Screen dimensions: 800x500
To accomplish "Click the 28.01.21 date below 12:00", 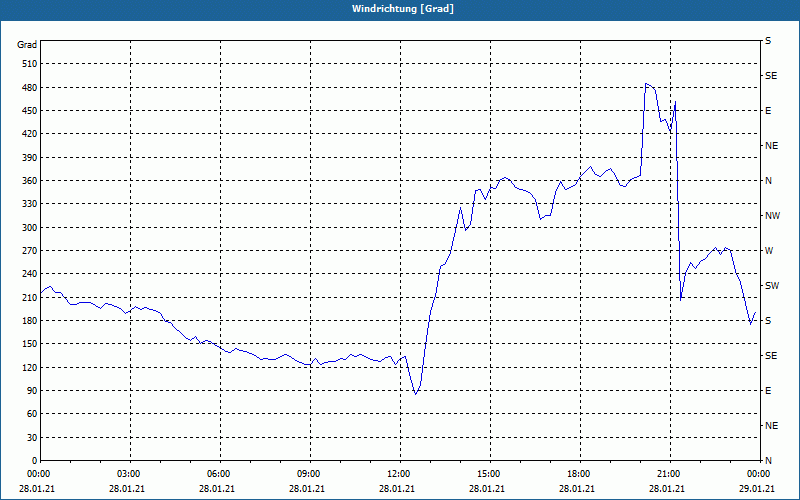I will pyautogui.click(x=397, y=488).
